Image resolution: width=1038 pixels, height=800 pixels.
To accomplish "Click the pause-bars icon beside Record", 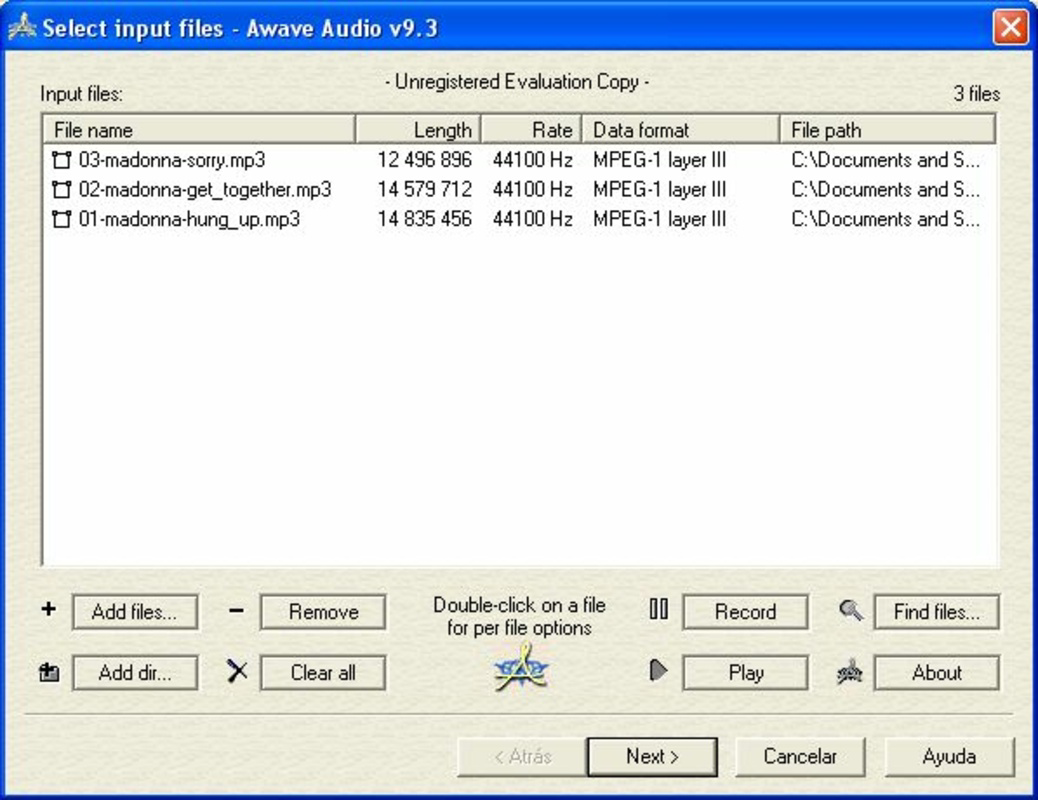I will tap(659, 609).
